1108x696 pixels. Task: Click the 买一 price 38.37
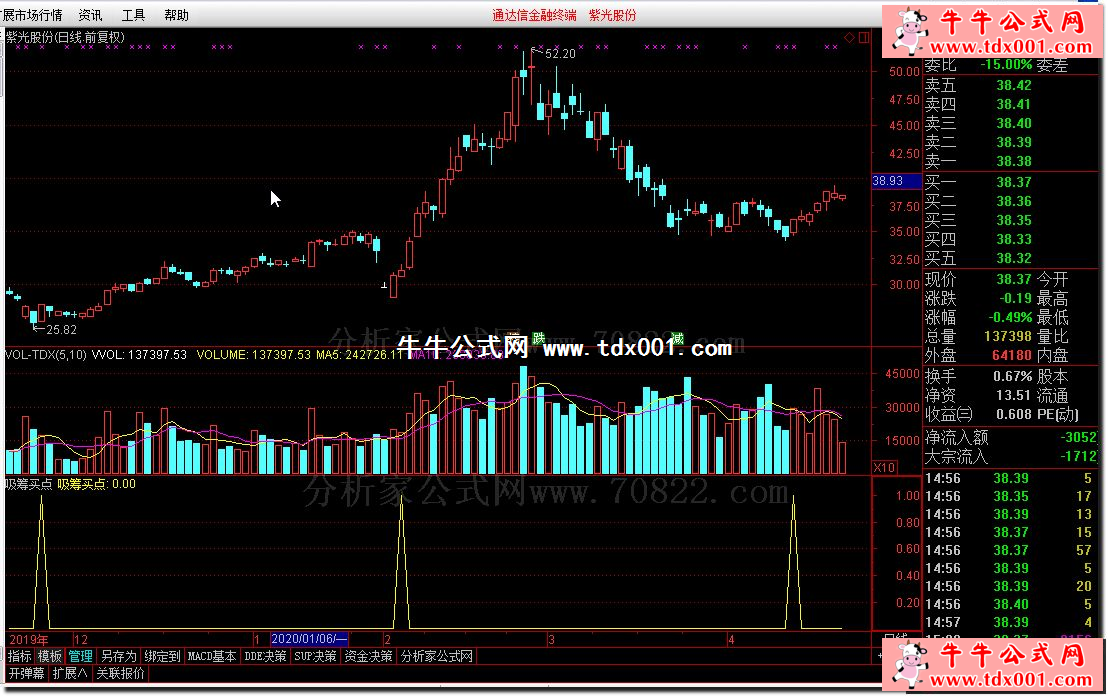pos(1014,182)
